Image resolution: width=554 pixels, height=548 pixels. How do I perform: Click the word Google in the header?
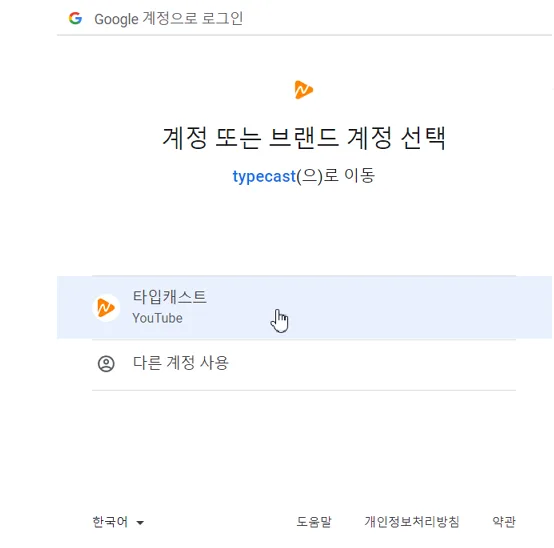point(116,19)
